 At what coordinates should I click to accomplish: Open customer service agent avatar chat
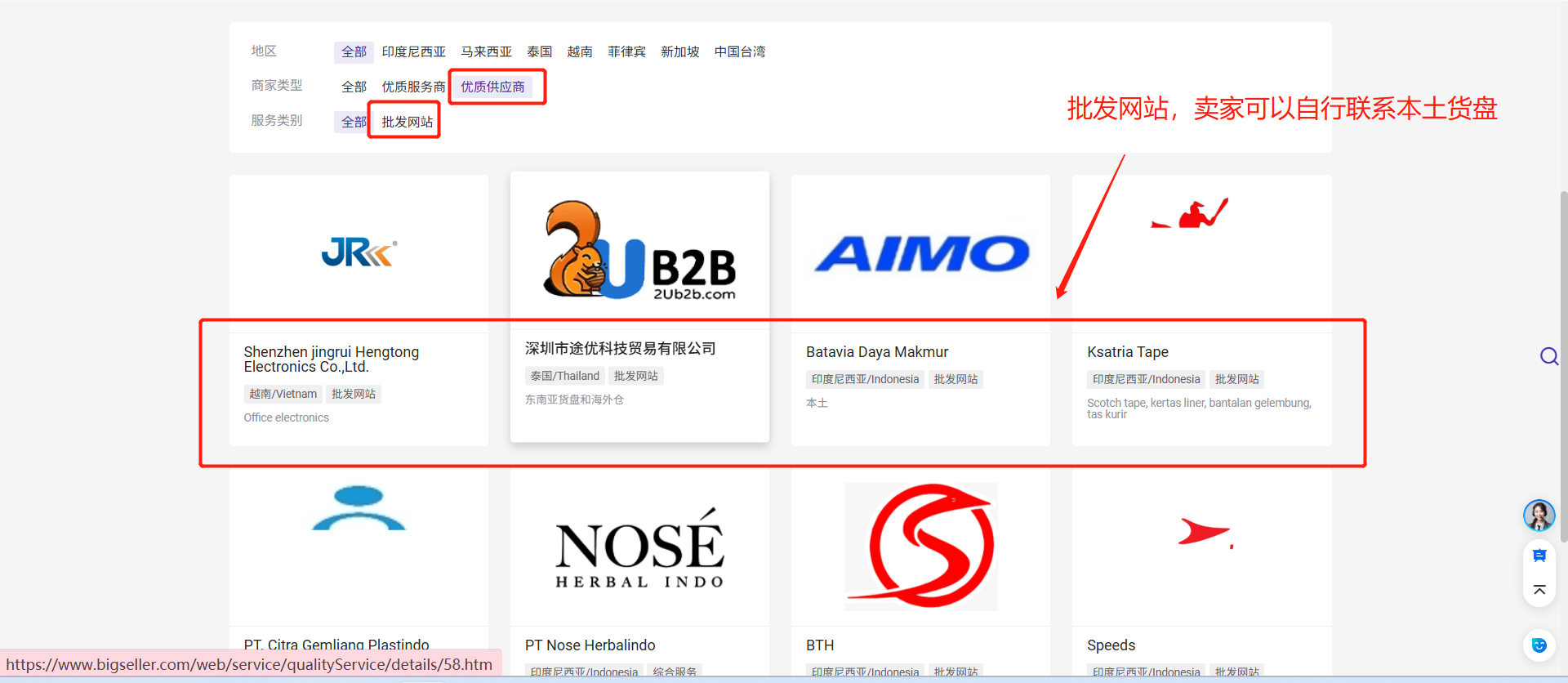(x=1539, y=516)
